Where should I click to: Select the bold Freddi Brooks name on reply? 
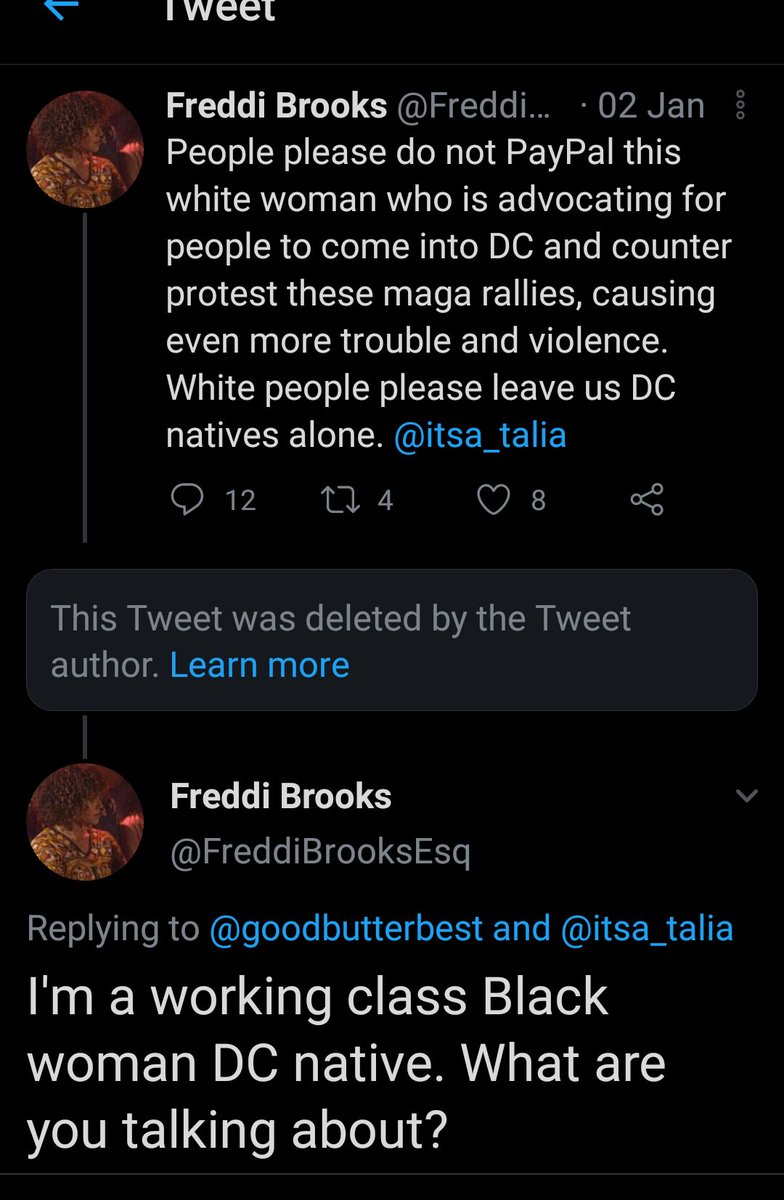pos(281,796)
